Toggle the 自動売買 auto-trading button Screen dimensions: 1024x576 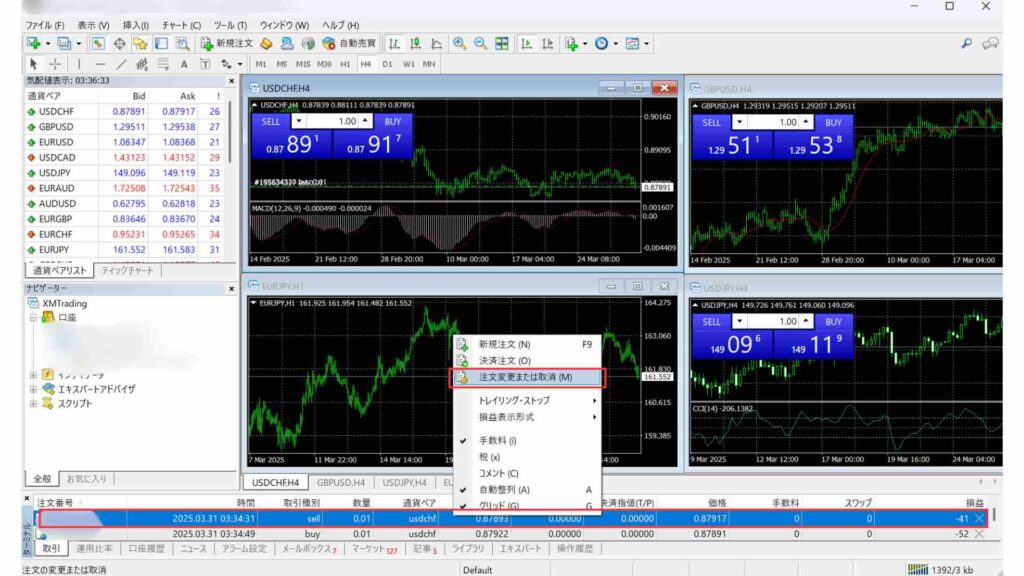tap(349, 43)
